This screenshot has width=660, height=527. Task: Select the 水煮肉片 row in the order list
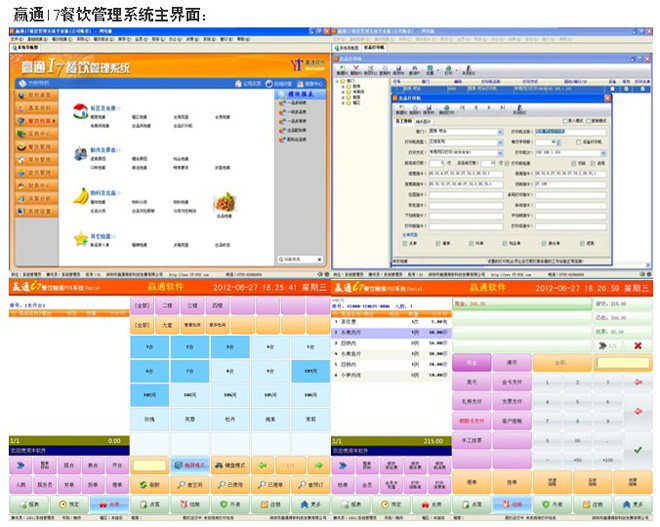[391, 333]
